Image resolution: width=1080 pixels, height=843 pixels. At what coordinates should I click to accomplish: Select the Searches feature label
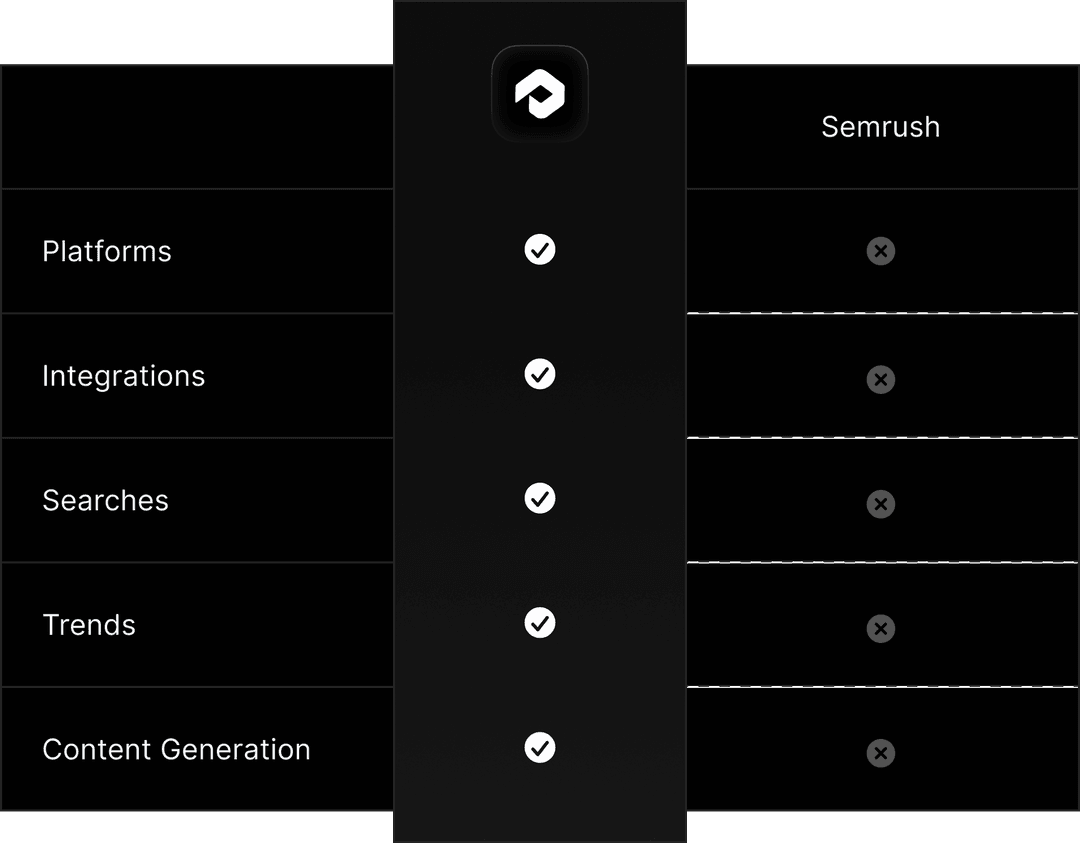[106, 500]
